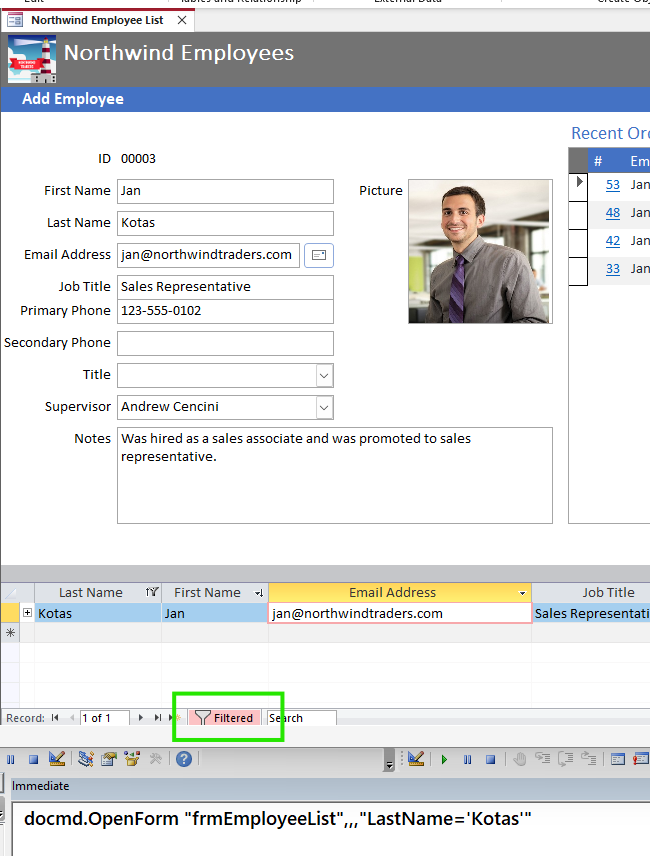Screen dimensions: 650x856
Task: Click the Break pause icon right after Run arrow
Action: [468, 759]
